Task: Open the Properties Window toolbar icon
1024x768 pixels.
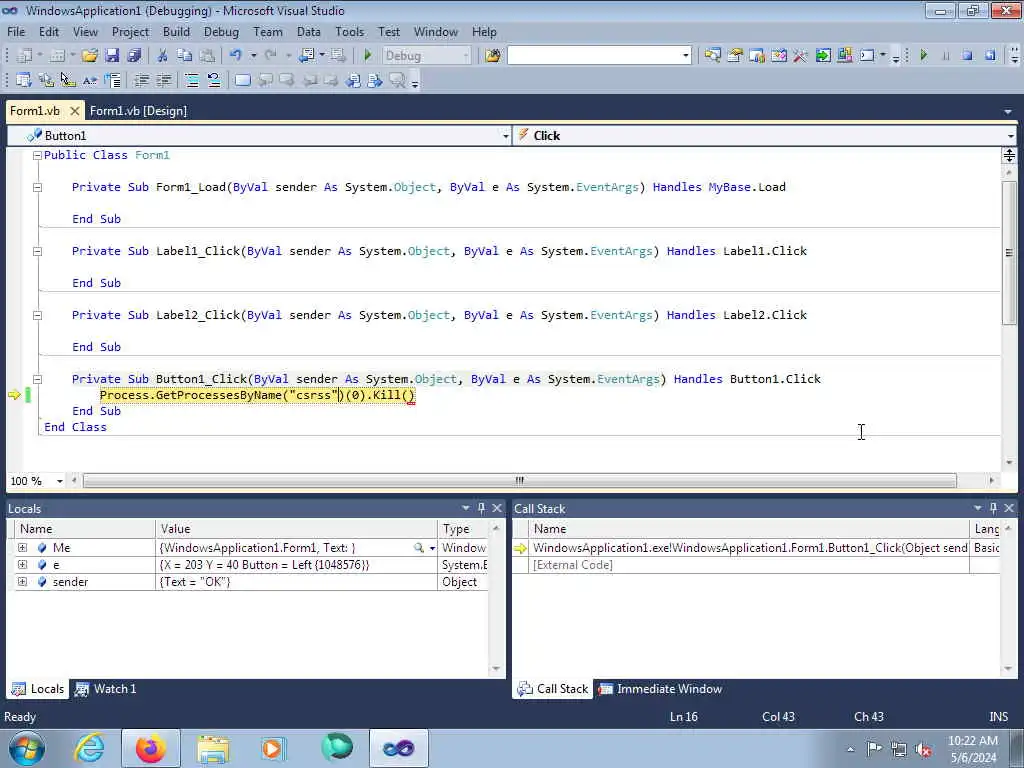Action: [735, 56]
